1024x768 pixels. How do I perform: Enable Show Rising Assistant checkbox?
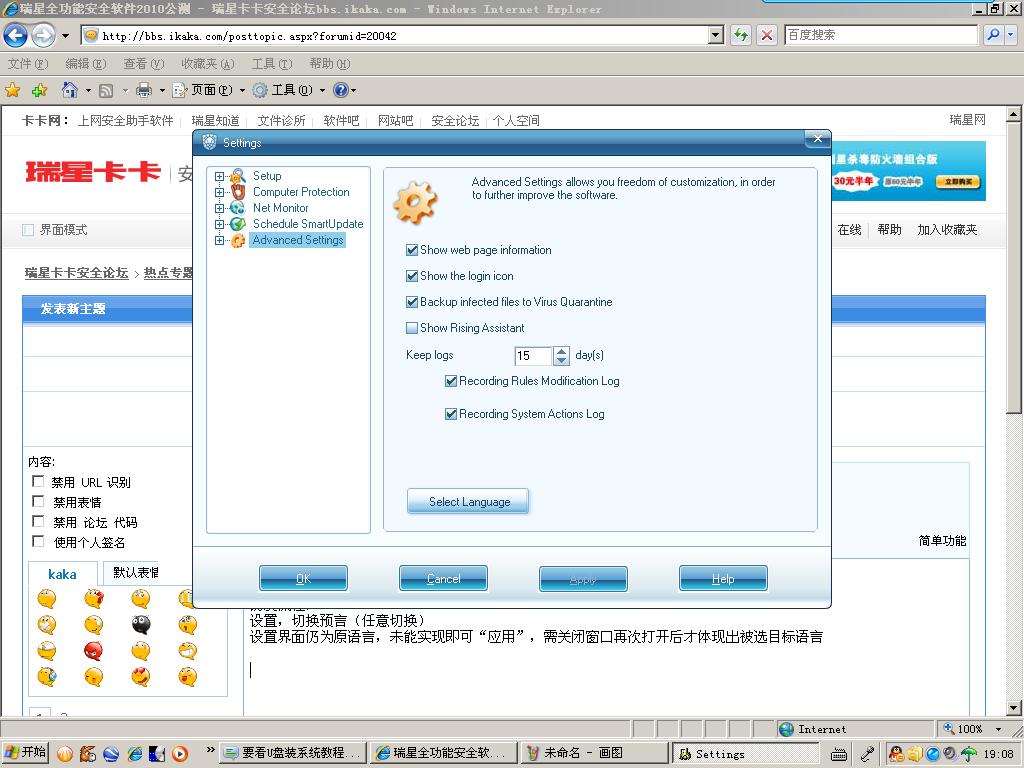[412, 328]
